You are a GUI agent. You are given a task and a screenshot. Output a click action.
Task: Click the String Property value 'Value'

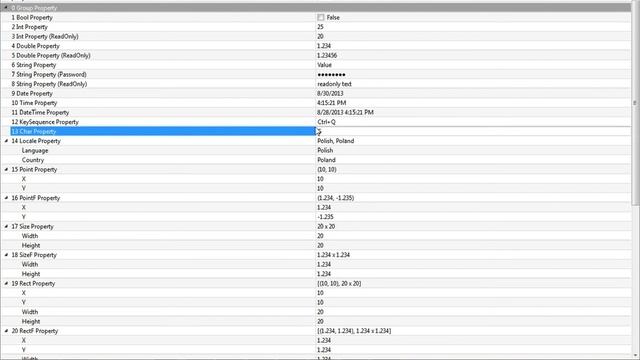pos(324,65)
